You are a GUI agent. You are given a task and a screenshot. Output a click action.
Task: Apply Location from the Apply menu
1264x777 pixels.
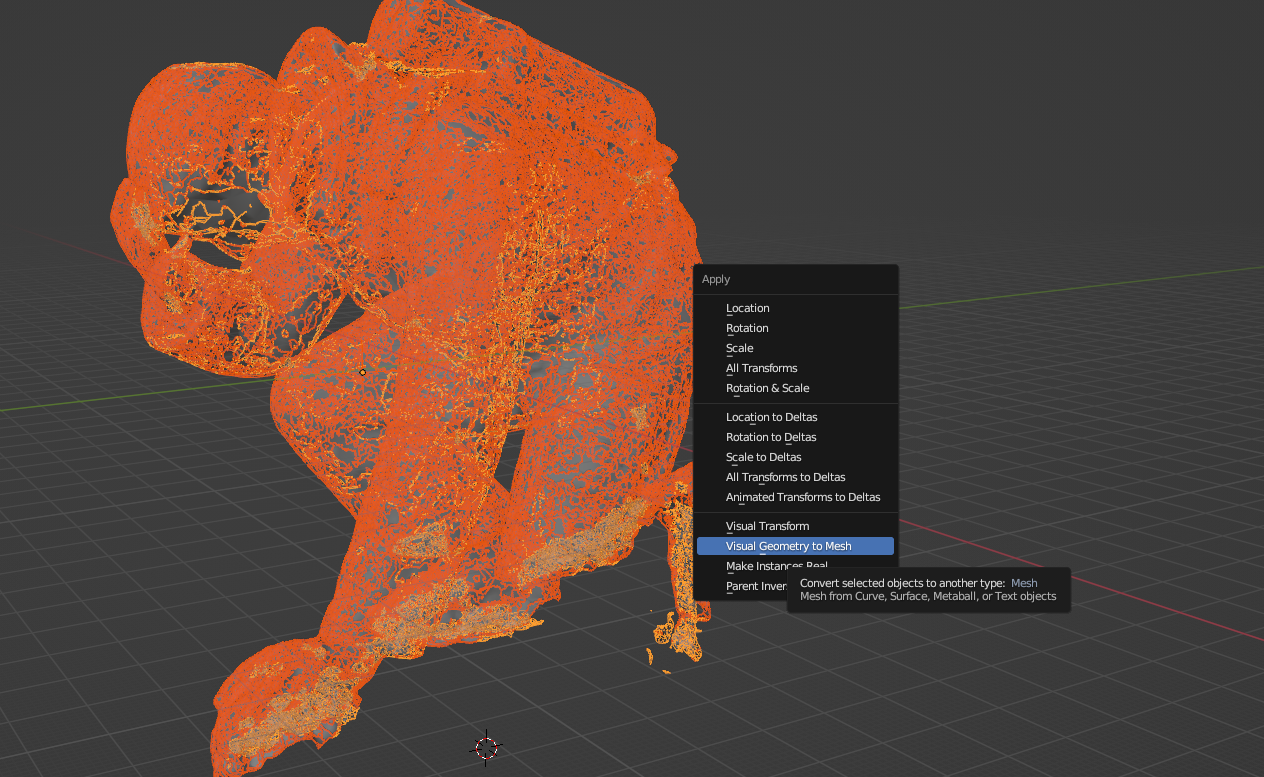click(x=747, y=308)
